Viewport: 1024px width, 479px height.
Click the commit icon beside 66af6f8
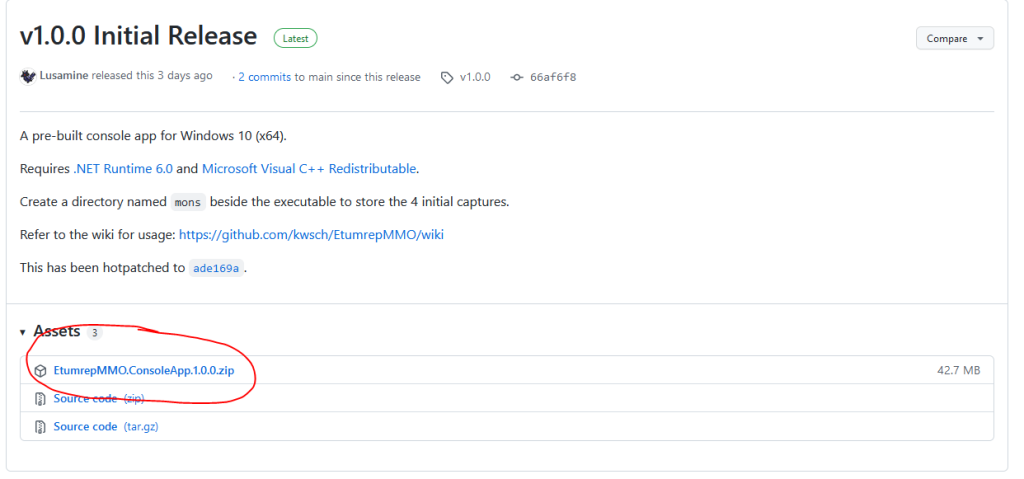click(516, 77)
